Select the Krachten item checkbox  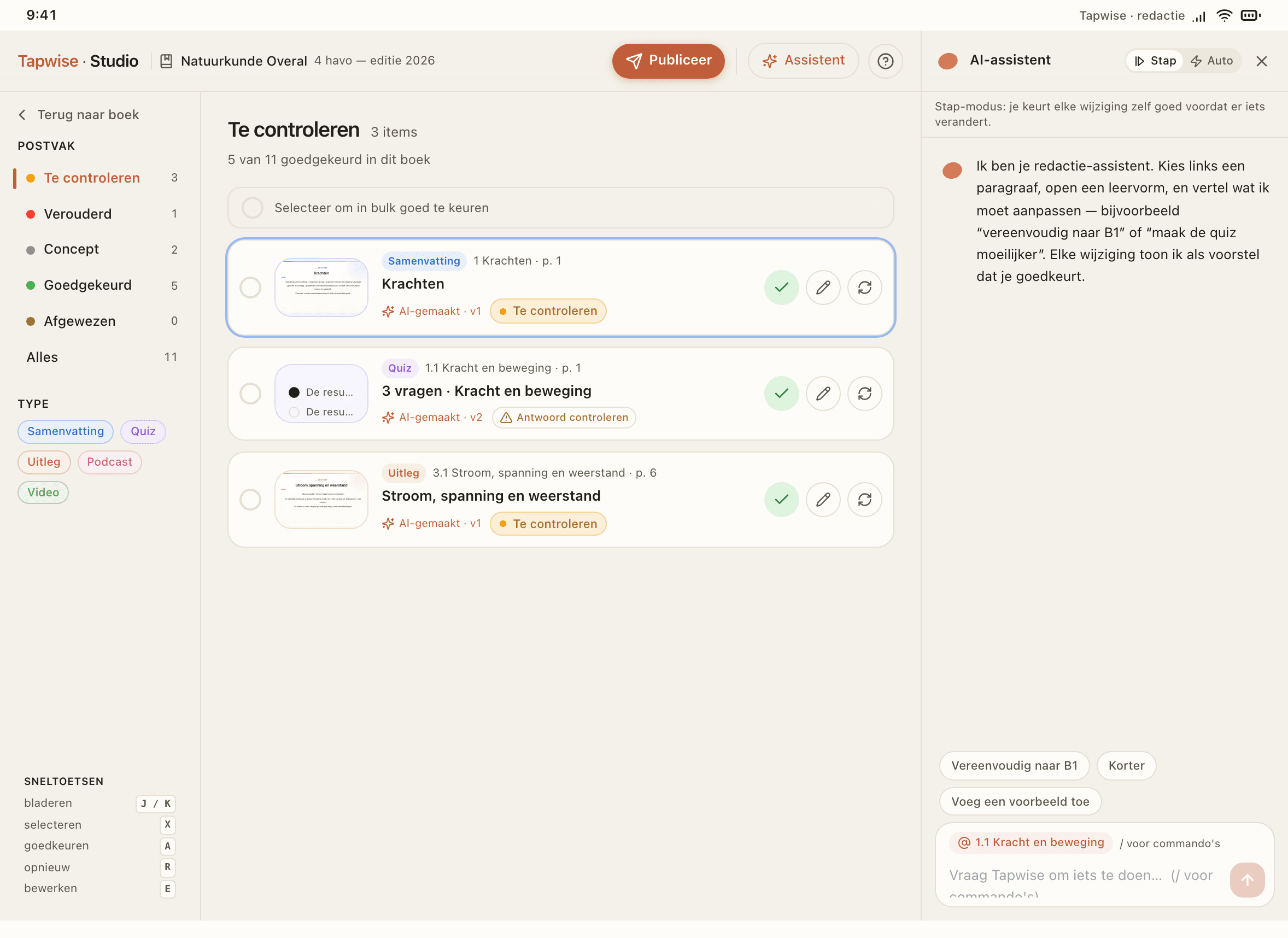pyautogui.click(x=250, y=288)
